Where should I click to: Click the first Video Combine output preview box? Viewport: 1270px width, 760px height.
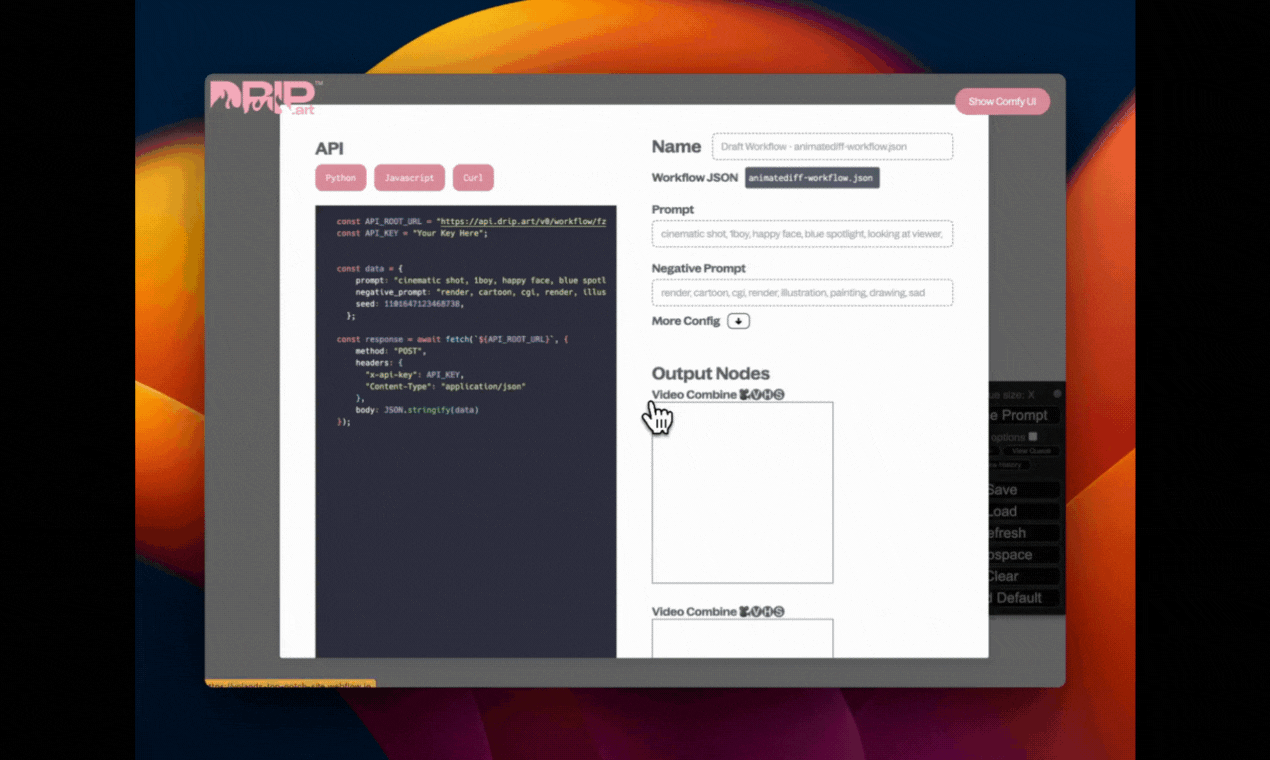(x=742, y=492)
